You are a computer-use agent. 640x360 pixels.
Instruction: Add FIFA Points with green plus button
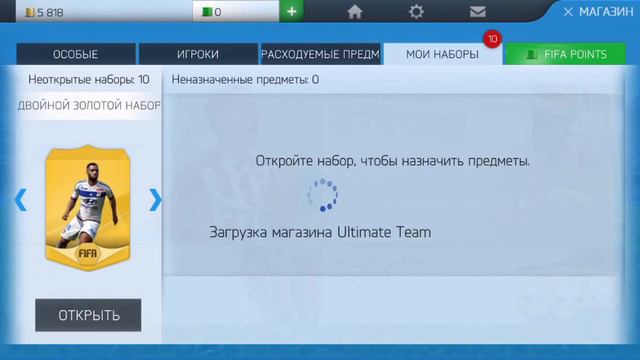click(x=291, y=11)
